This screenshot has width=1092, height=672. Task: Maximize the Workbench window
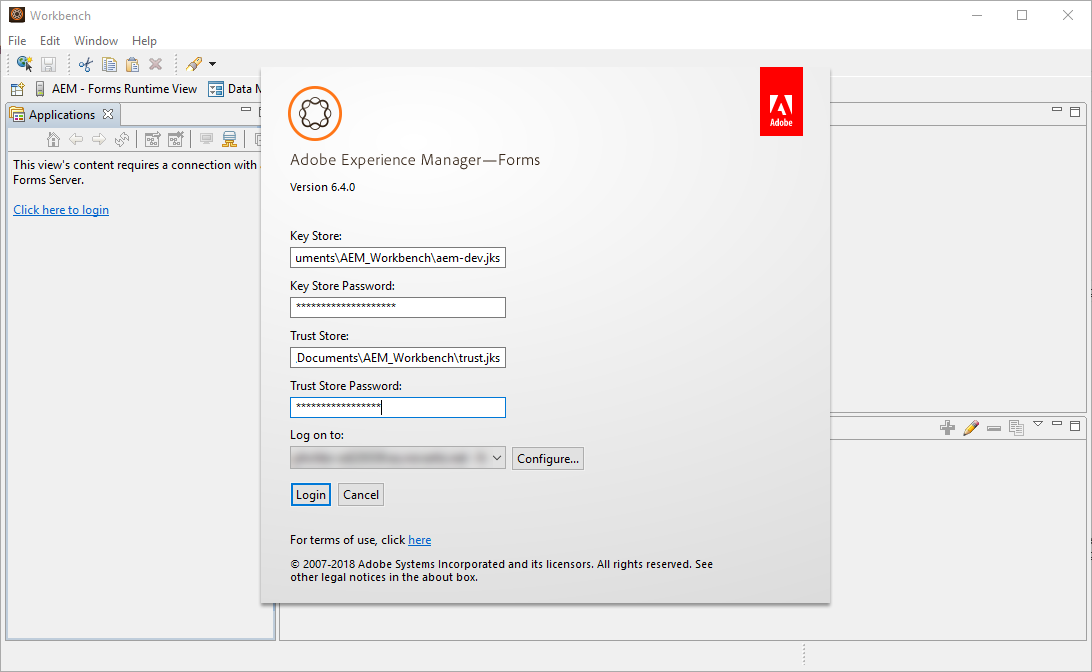1022,15
